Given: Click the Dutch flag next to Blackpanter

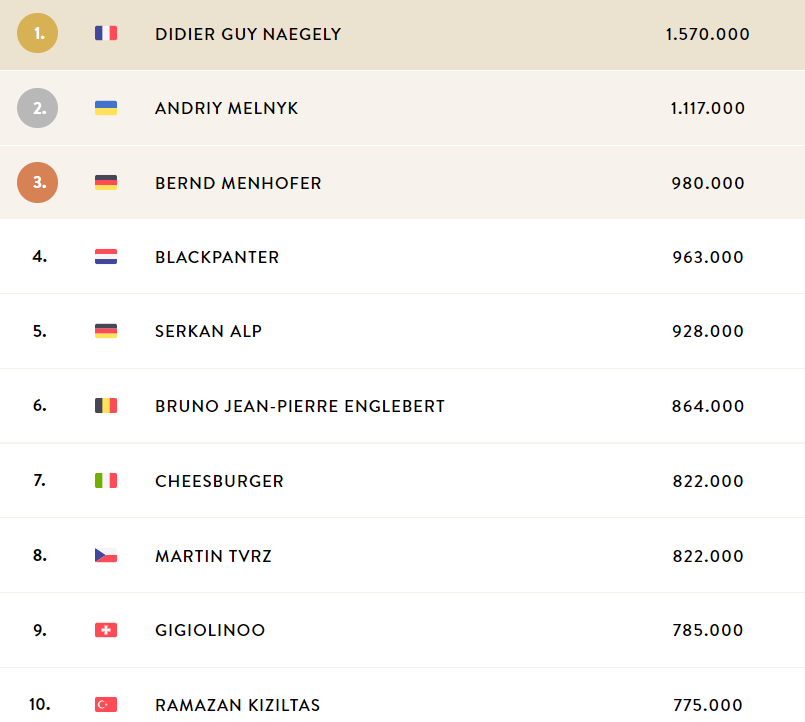Looking at the screenshot, I should (106, 256).
